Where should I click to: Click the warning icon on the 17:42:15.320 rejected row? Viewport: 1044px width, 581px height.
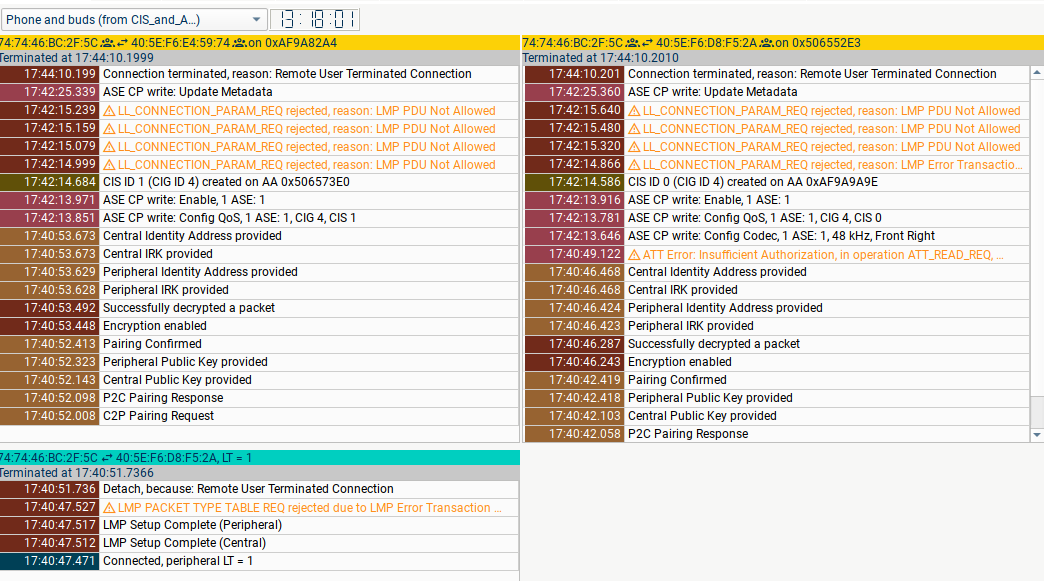click(x=633, y=146)
